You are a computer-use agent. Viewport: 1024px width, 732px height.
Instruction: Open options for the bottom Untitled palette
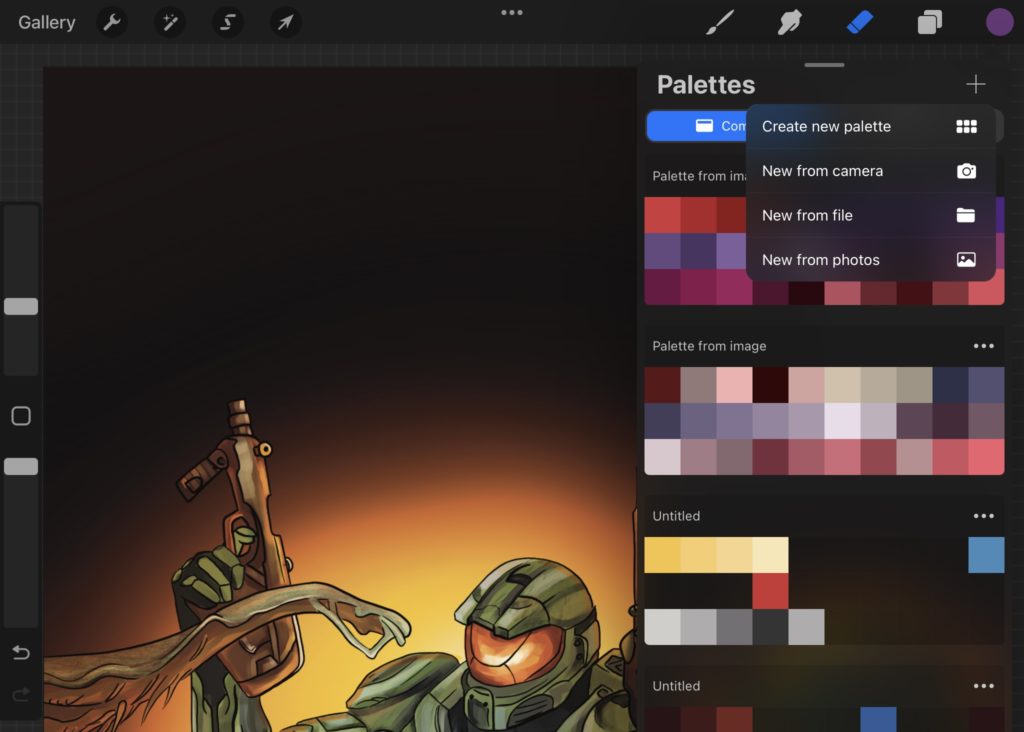[984, 686]
